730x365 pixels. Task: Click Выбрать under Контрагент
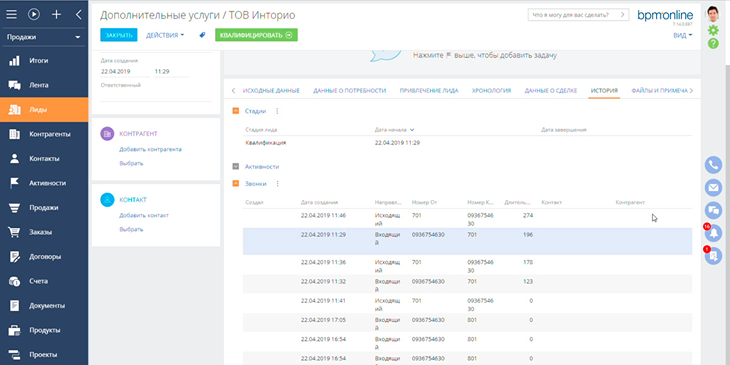point(131,163)
